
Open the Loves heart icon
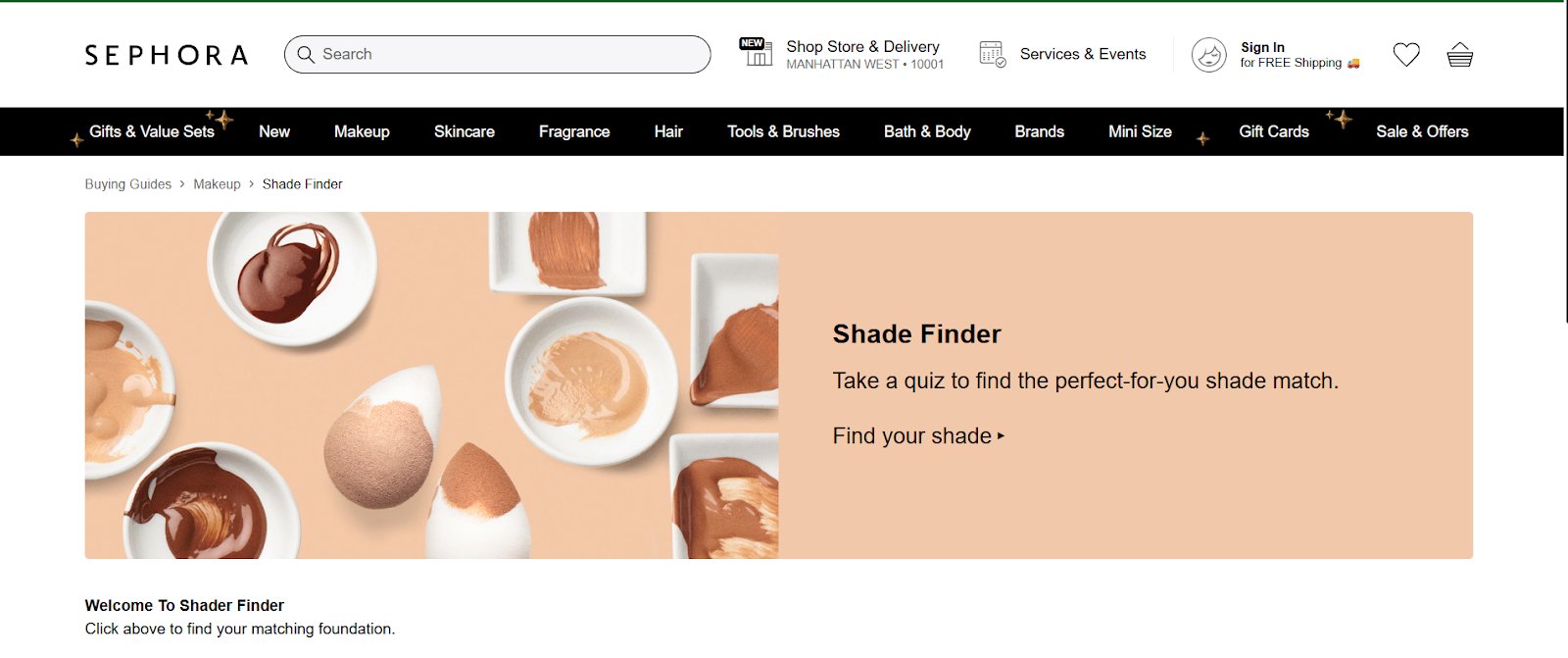pyautogui.click(x=1406, y=55)
